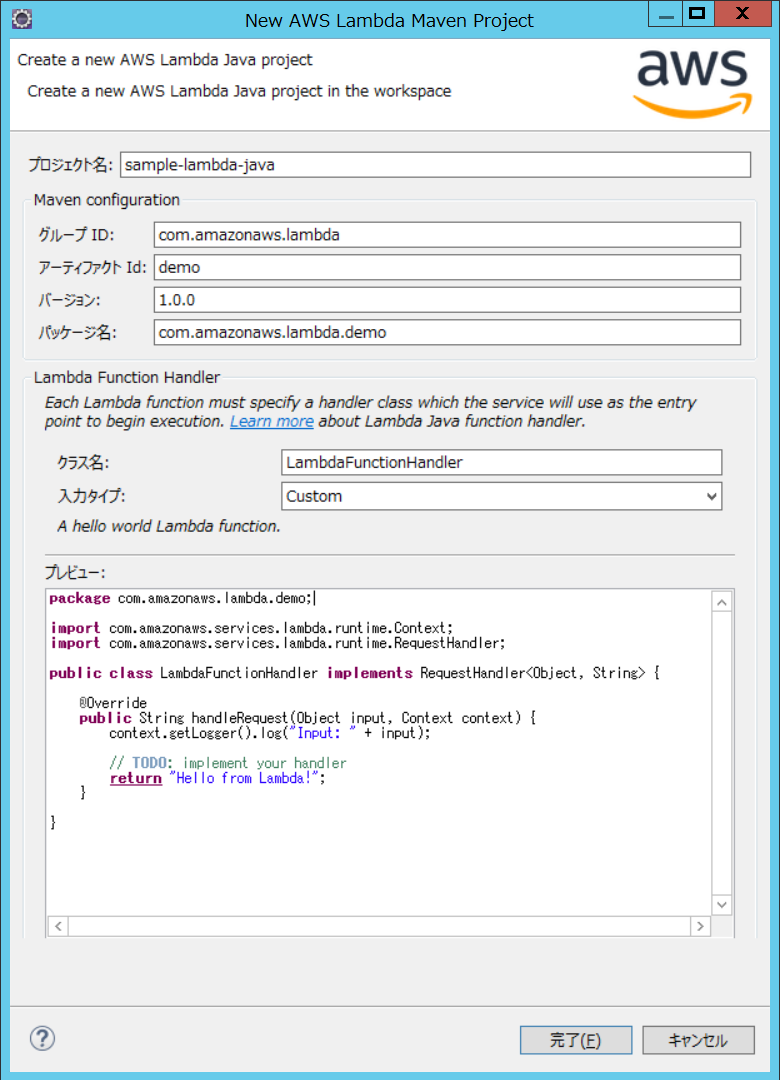780x1080 pixels.
Task: Click the import ...runtime.RequestHandler line
Action: (x=278, y=643)
